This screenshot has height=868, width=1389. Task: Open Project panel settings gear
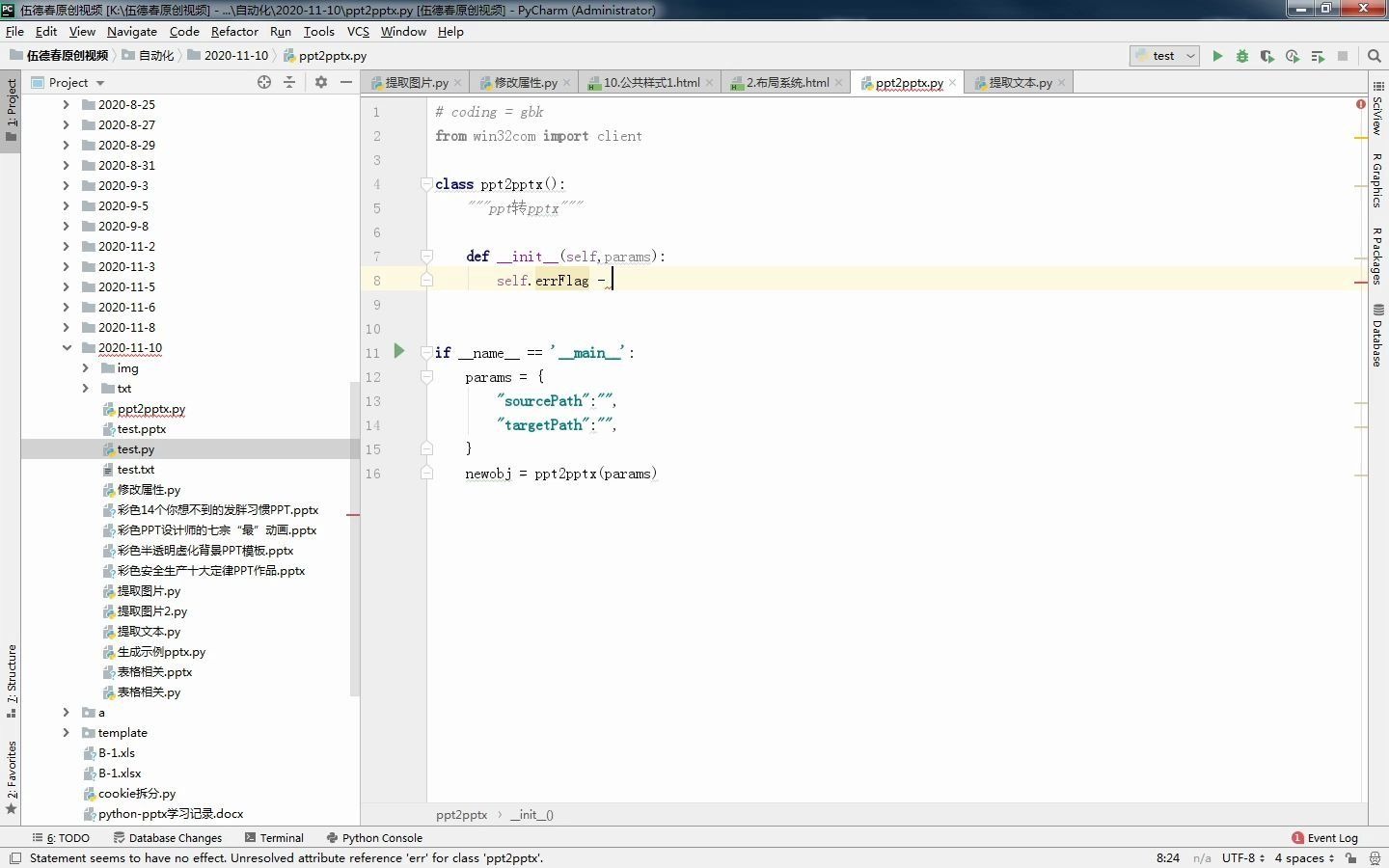[321, 82]
